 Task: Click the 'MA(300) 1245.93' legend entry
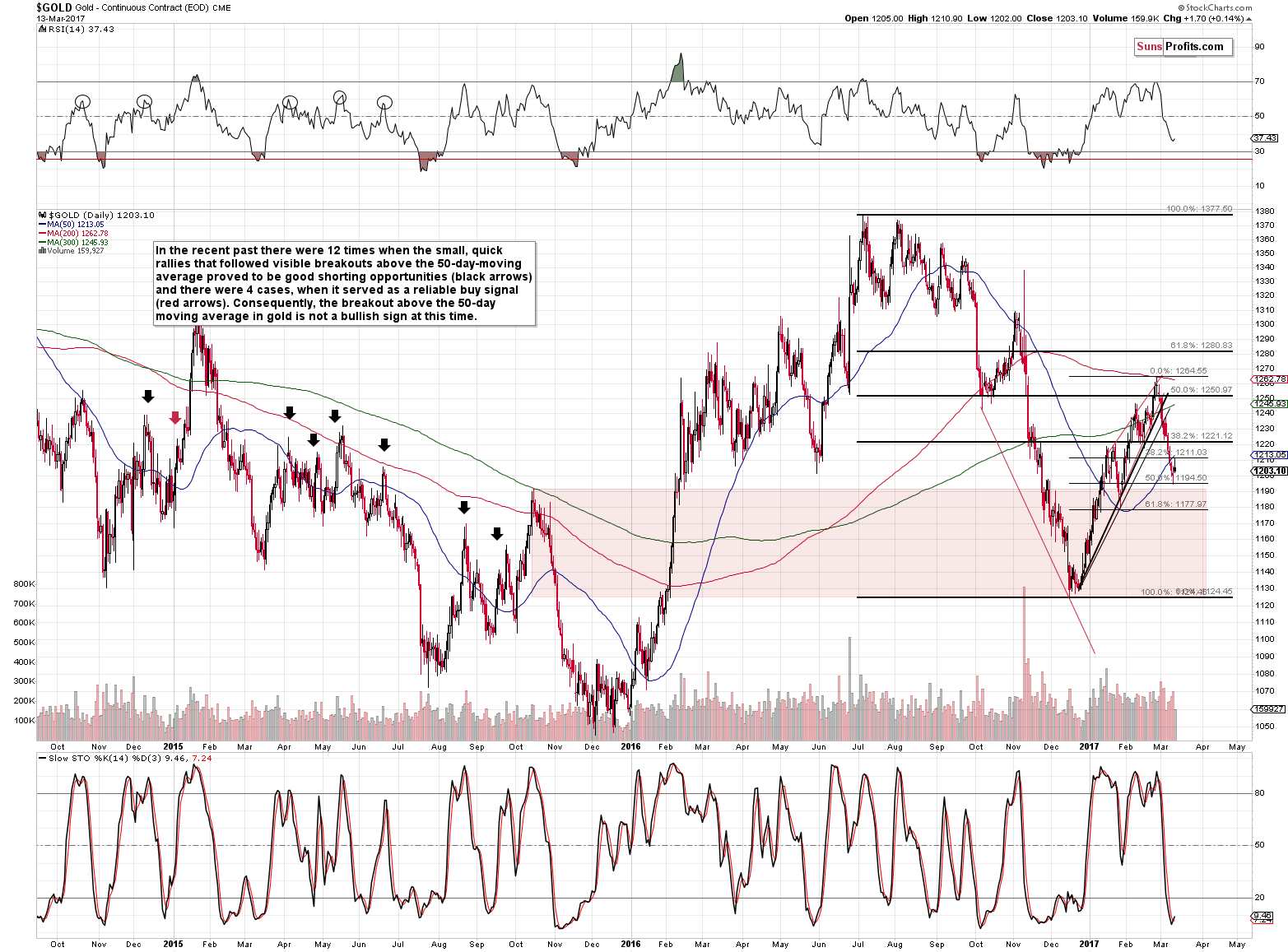(x=78, y=243)
